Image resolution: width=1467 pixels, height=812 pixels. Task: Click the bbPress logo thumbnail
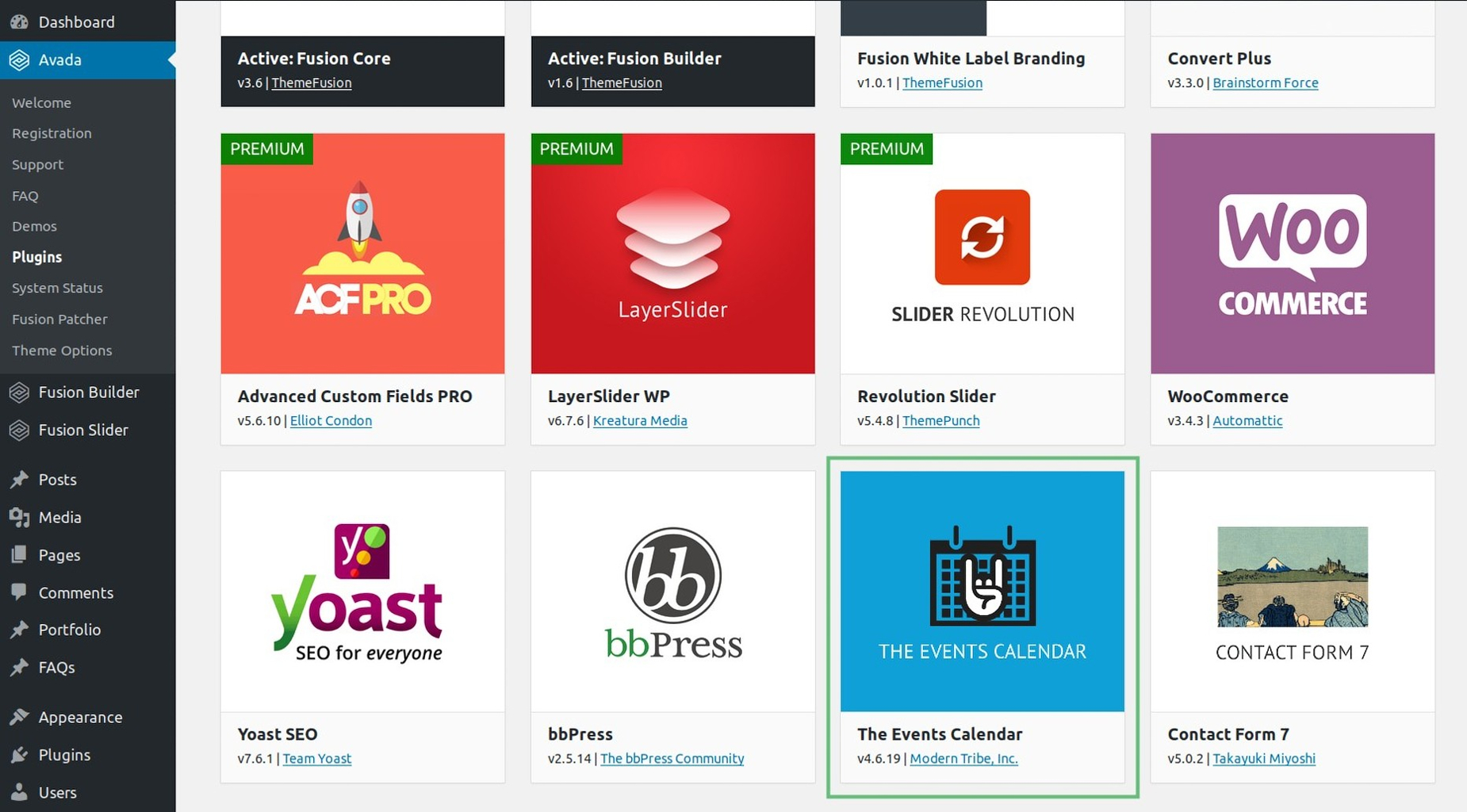tap(672, 591)
